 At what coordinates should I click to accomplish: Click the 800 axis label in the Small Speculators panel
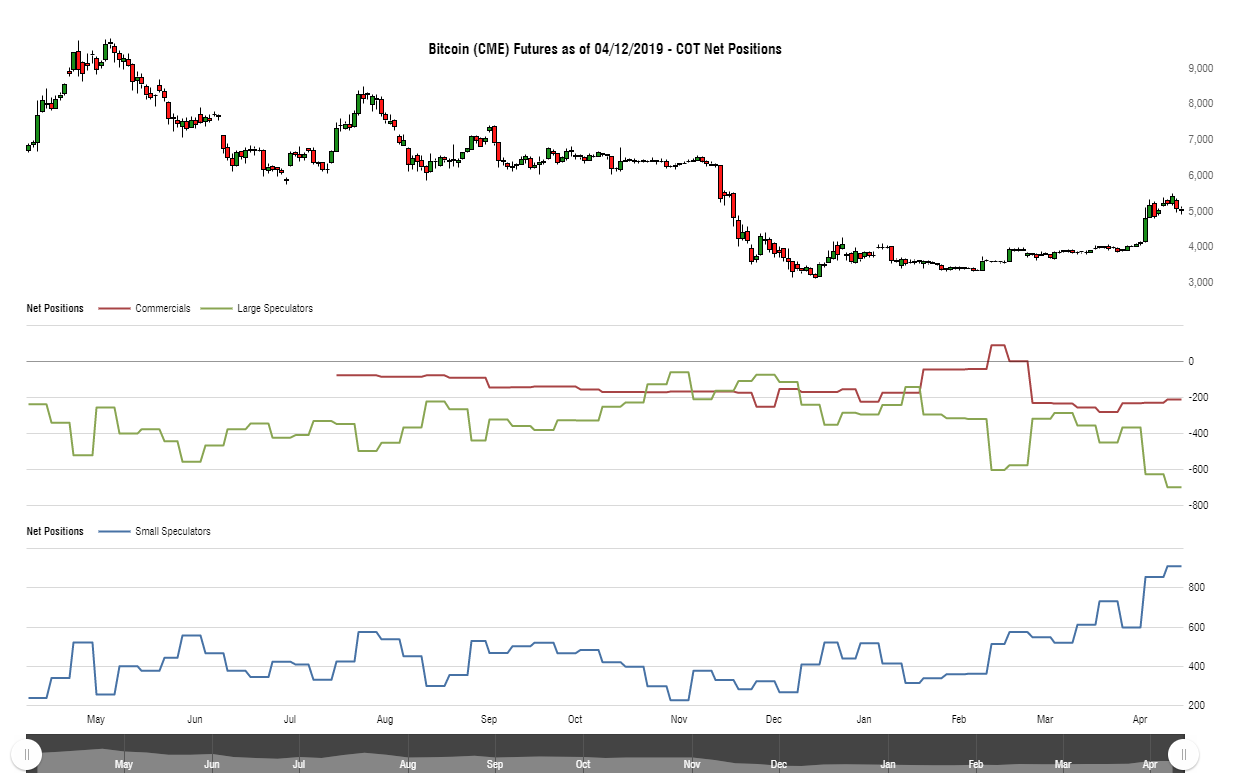point(1195,588)
